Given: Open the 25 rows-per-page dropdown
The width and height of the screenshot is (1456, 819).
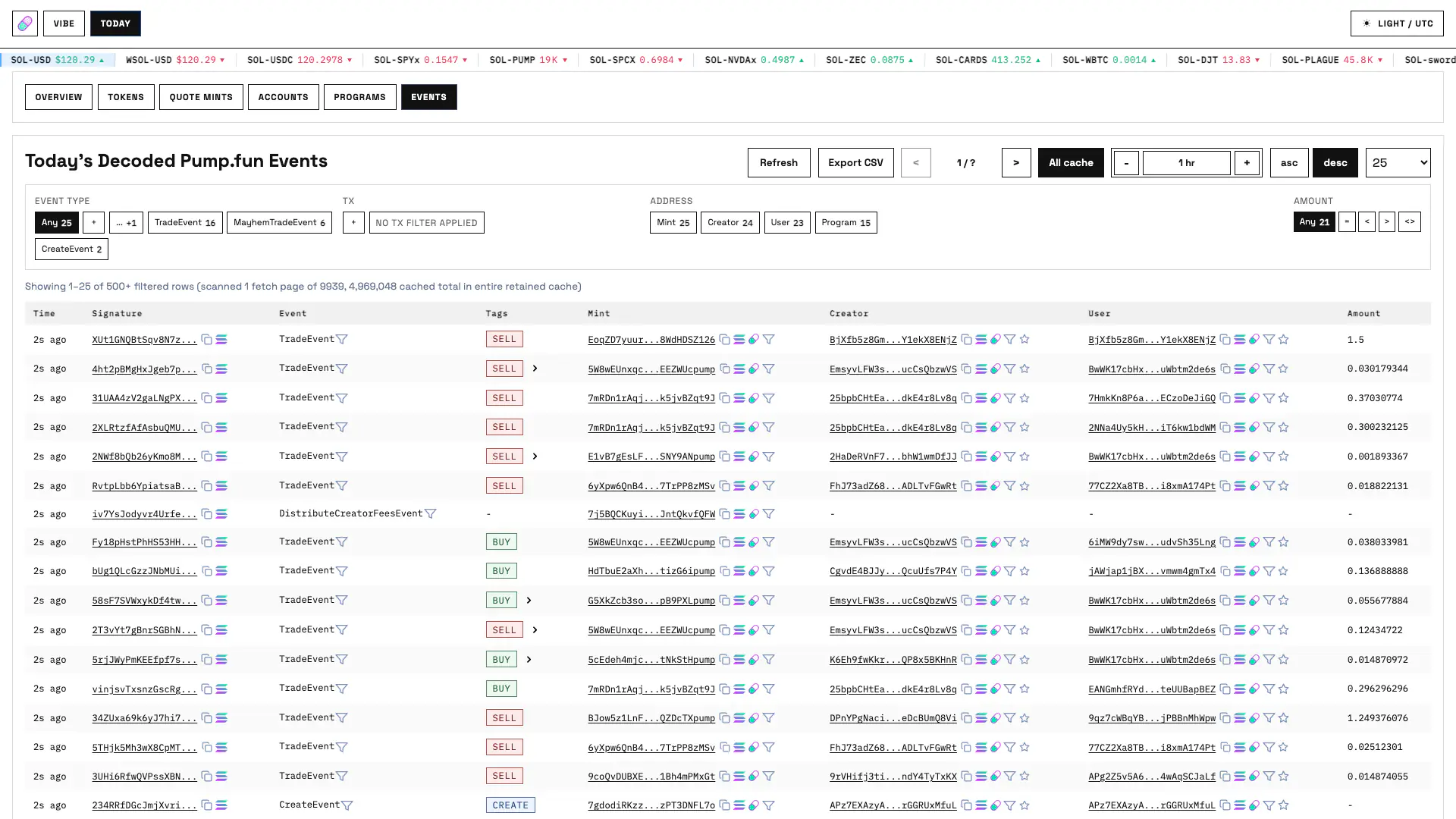Looking at the screenshot, I should 1398,162.
